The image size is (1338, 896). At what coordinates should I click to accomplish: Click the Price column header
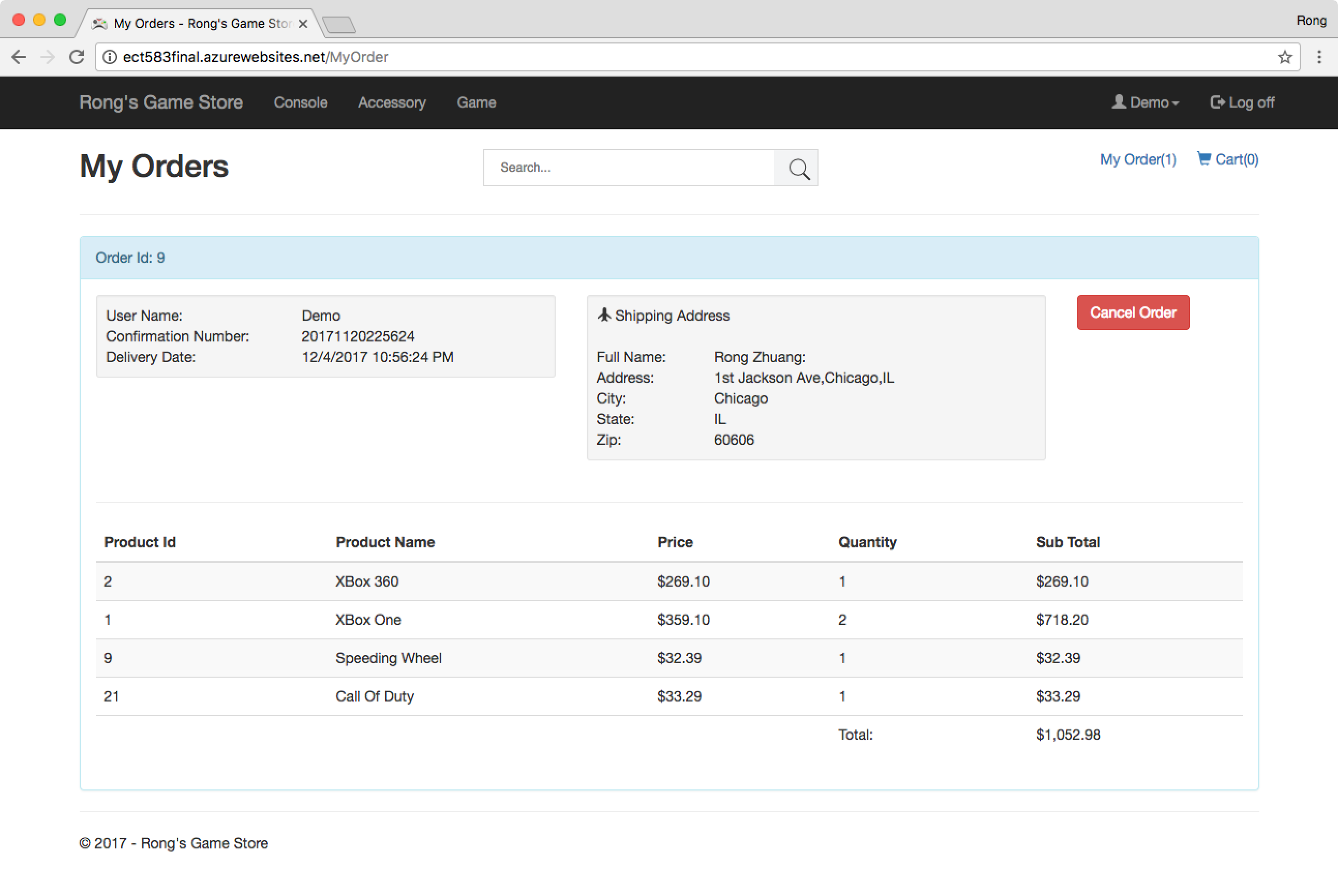[675, 542]
